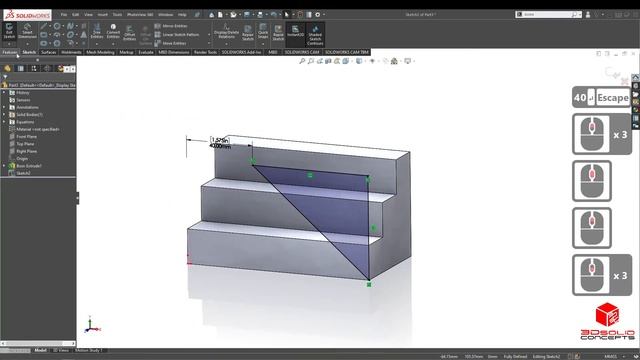Open the Motion Study 1 tab

point(89,350)
